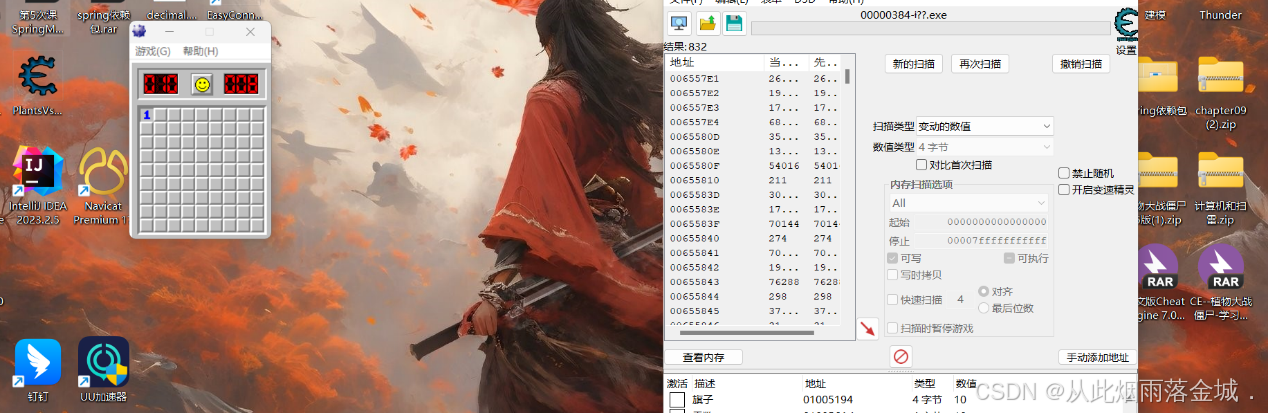The image size is (1268, 413).
Task: Select 最后位数 radio button
Action: click(983, 307)
